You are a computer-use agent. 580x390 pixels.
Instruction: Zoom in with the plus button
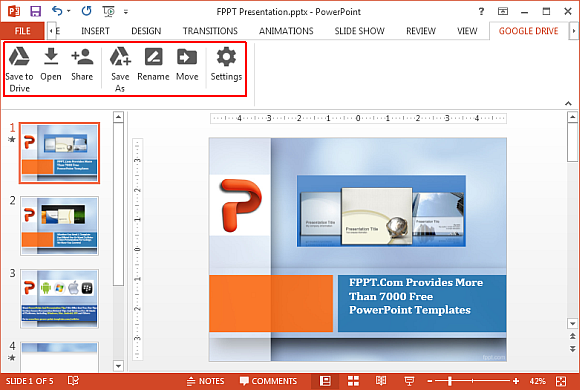coord(516,381)
